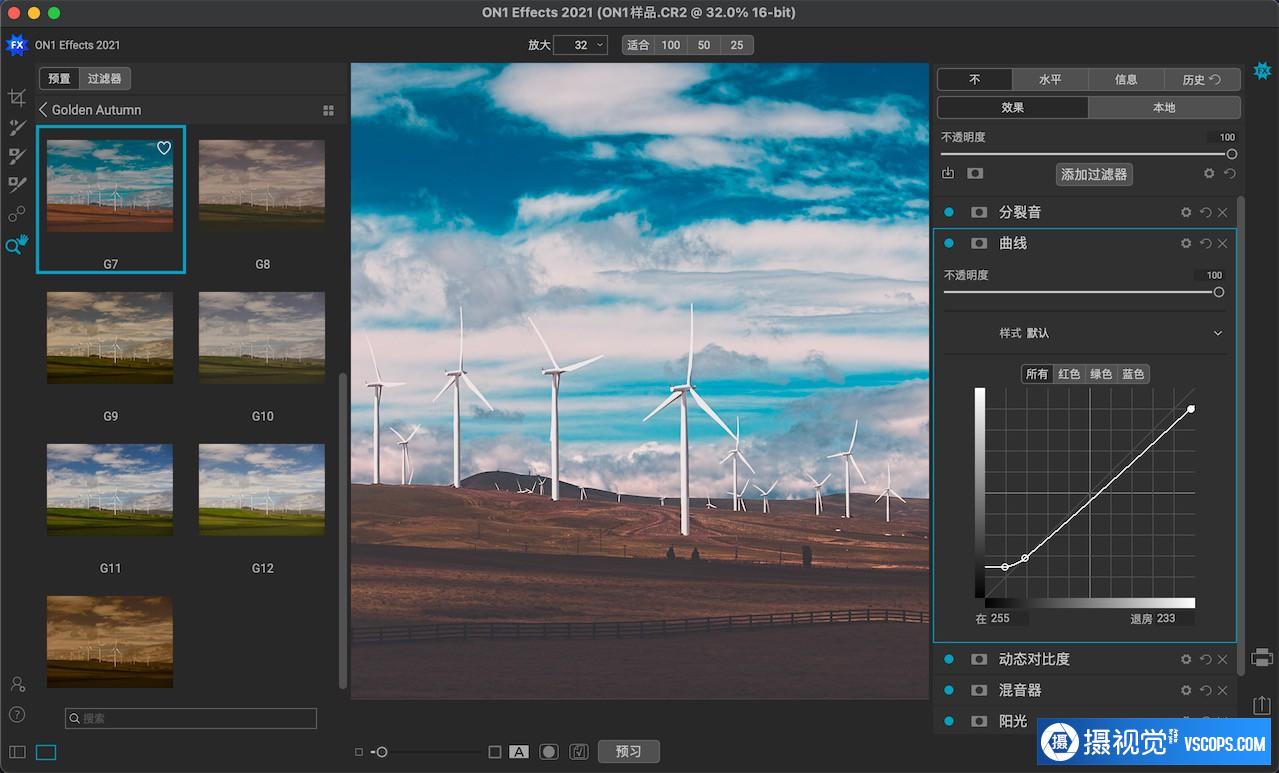This screenshot has height=773, width=1279.
Task: Click the 添加过滤器 button
Action: tap(1094, 174)
